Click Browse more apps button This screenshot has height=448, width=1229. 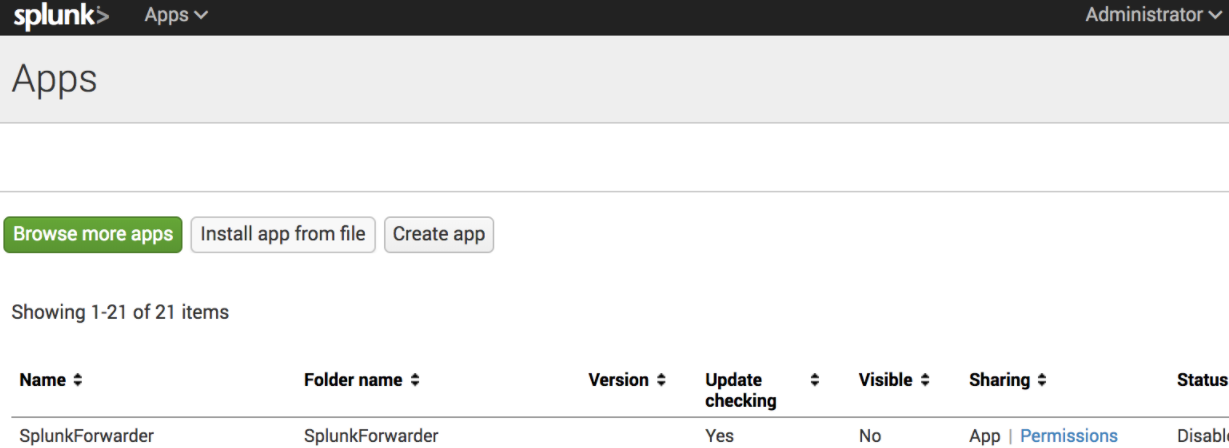93,234
